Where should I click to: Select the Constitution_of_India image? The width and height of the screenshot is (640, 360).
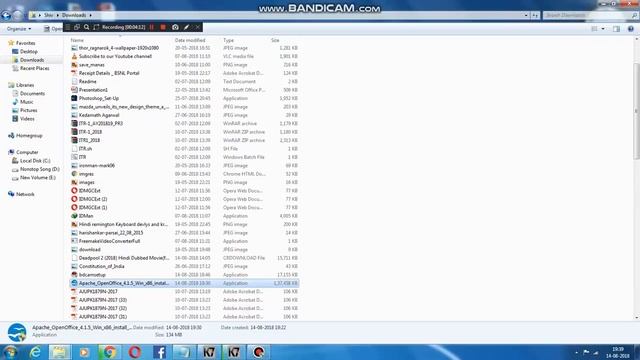pos(184,266)
